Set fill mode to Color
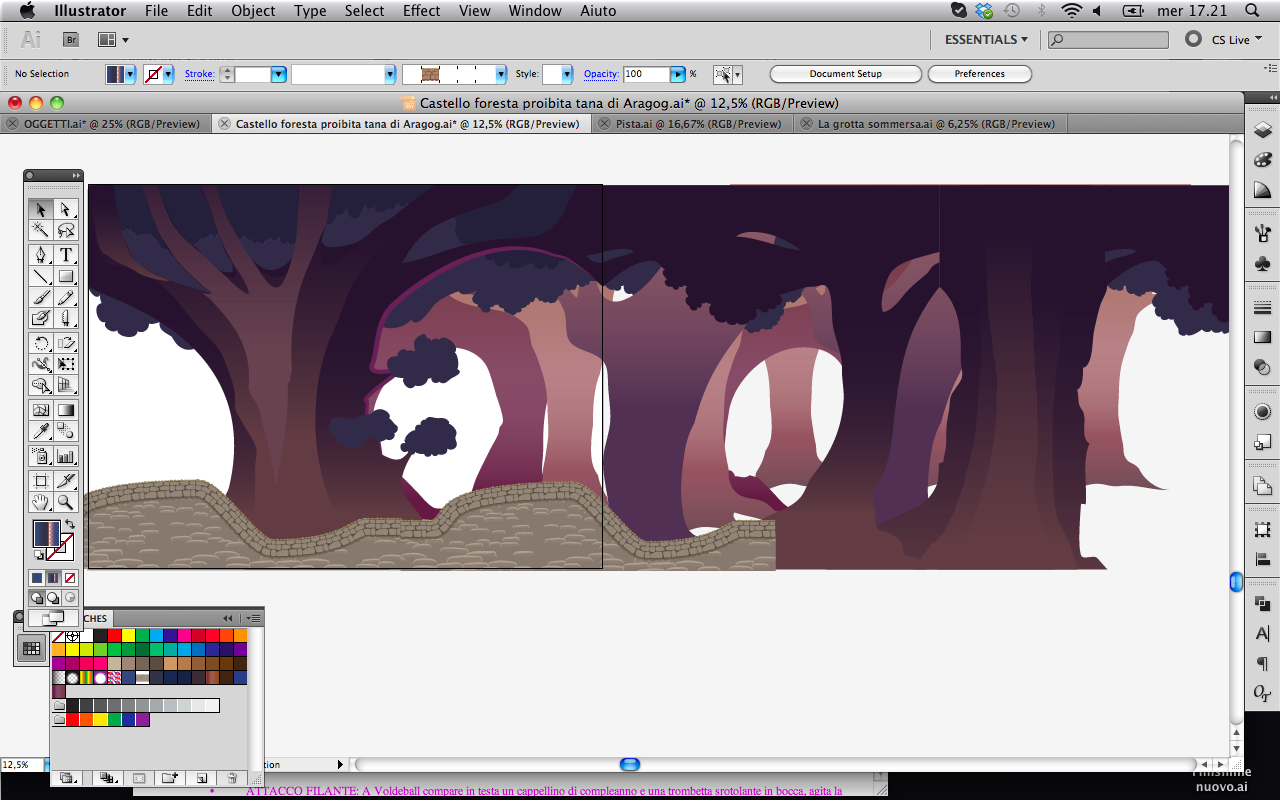 pos(37,578)
